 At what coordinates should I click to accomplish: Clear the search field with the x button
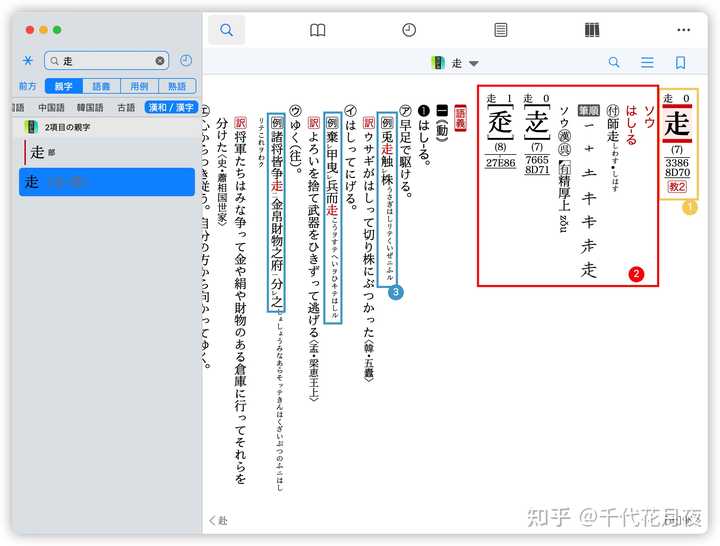160,61
